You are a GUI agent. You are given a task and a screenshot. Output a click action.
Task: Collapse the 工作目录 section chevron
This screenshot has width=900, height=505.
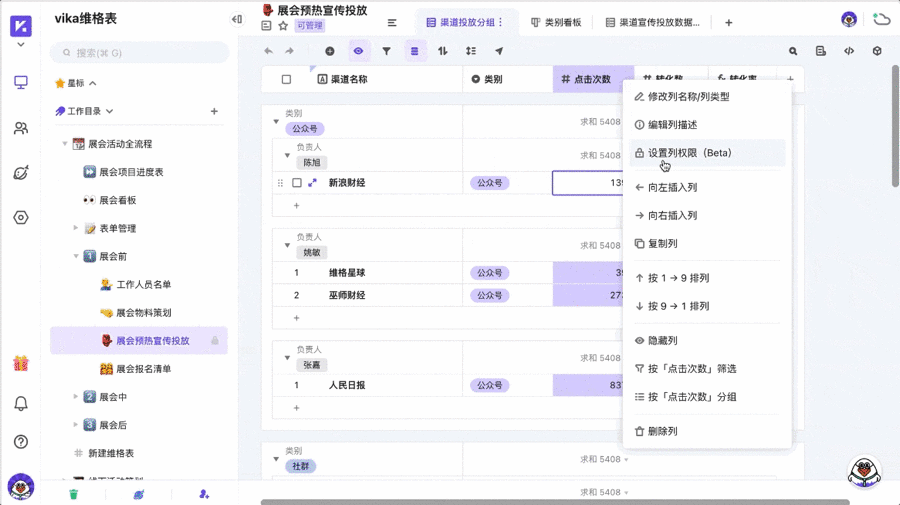[x=110, y=111]
